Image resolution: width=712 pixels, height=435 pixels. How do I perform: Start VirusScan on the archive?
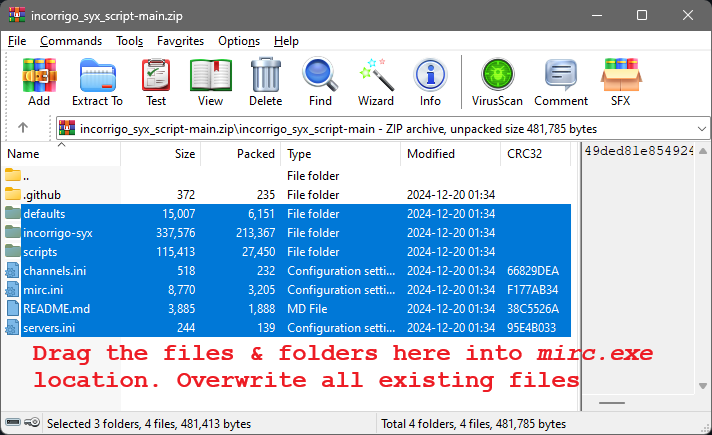(x=497, y=74)
